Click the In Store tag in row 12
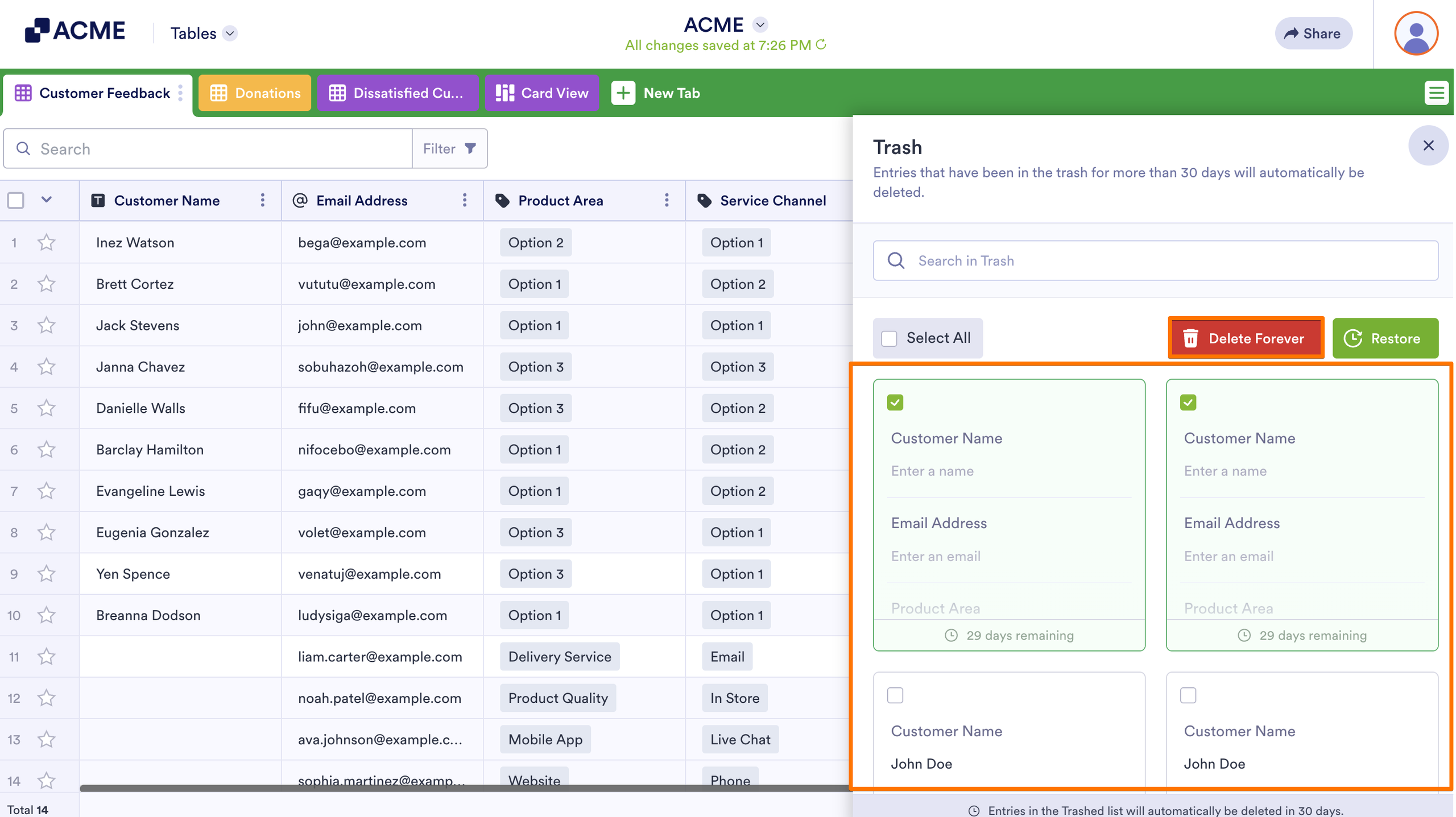Image resolution: width=1456 pixels, height=817 pixels. pos(734,698)
